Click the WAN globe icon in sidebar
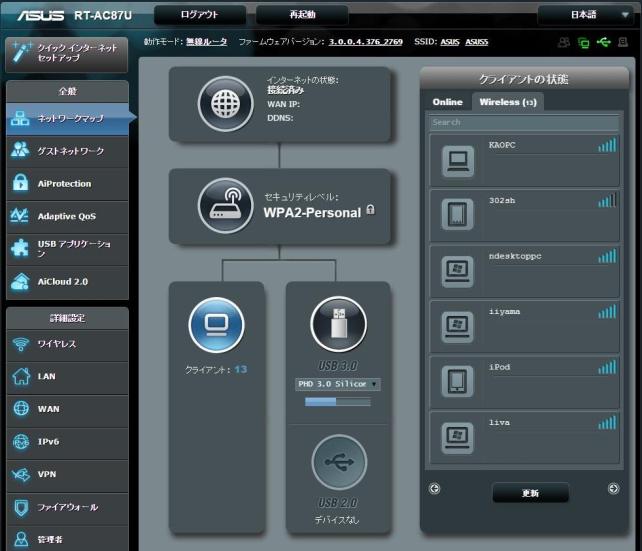 coord(21,409)
